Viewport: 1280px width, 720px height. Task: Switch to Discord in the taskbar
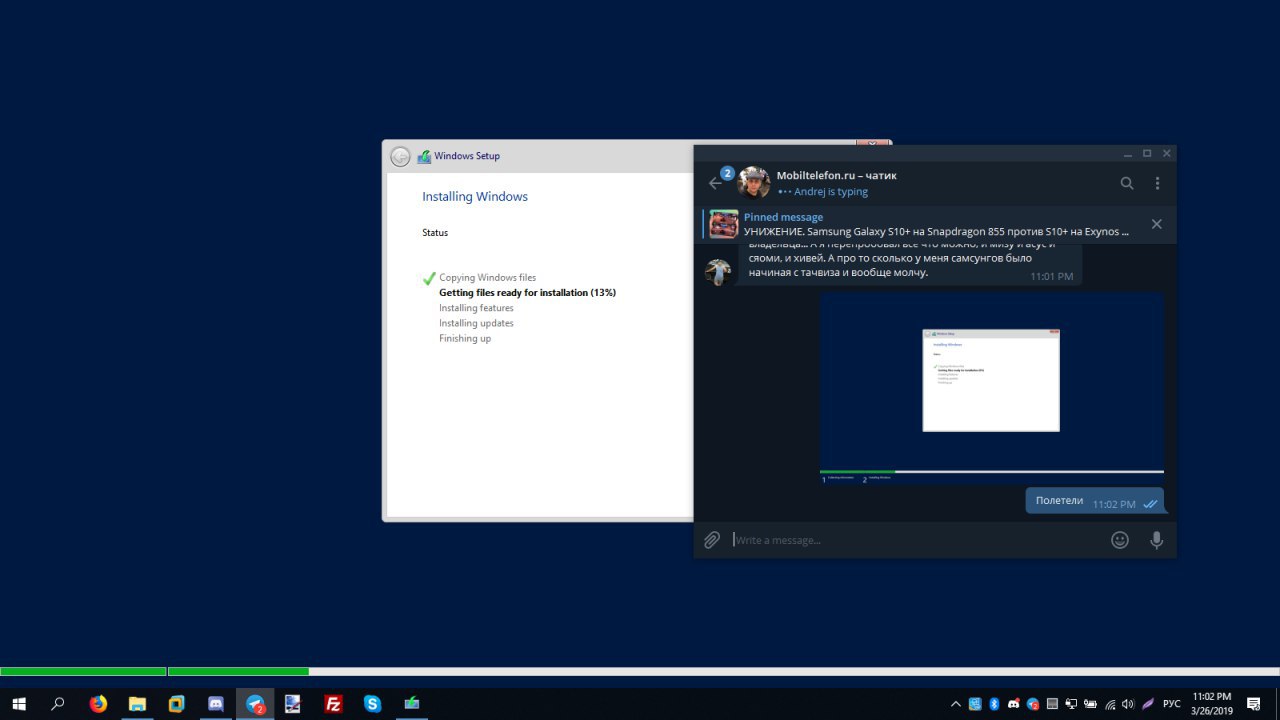[215, 704]
